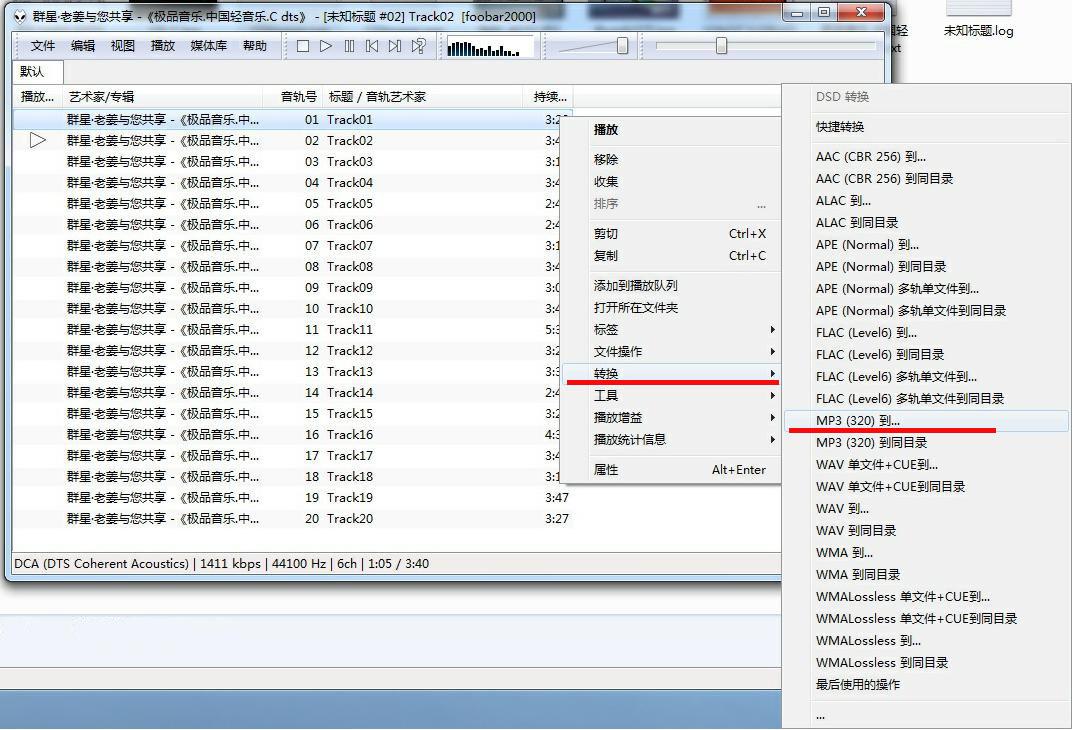Screen dimensions: 1072x730
Task: Click the Previous track button
Action: point(372,46)
